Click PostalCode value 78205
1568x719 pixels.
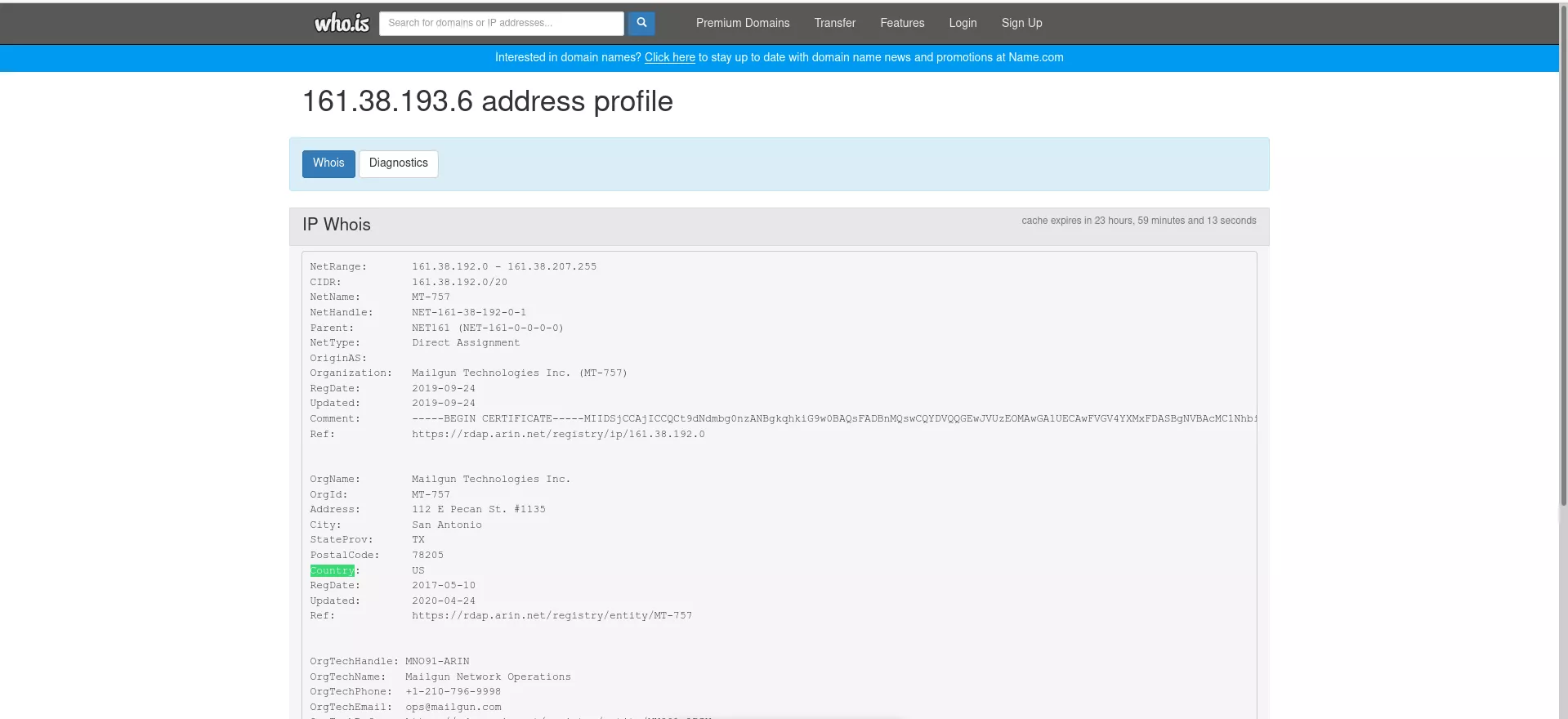click(x=427, y=556)
